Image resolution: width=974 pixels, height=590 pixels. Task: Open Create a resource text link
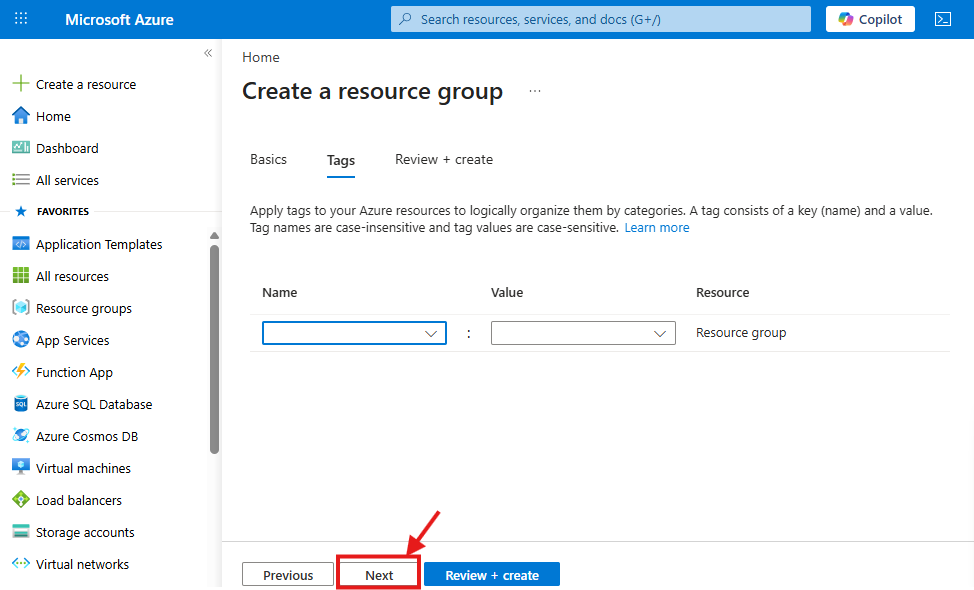[86, 84]
